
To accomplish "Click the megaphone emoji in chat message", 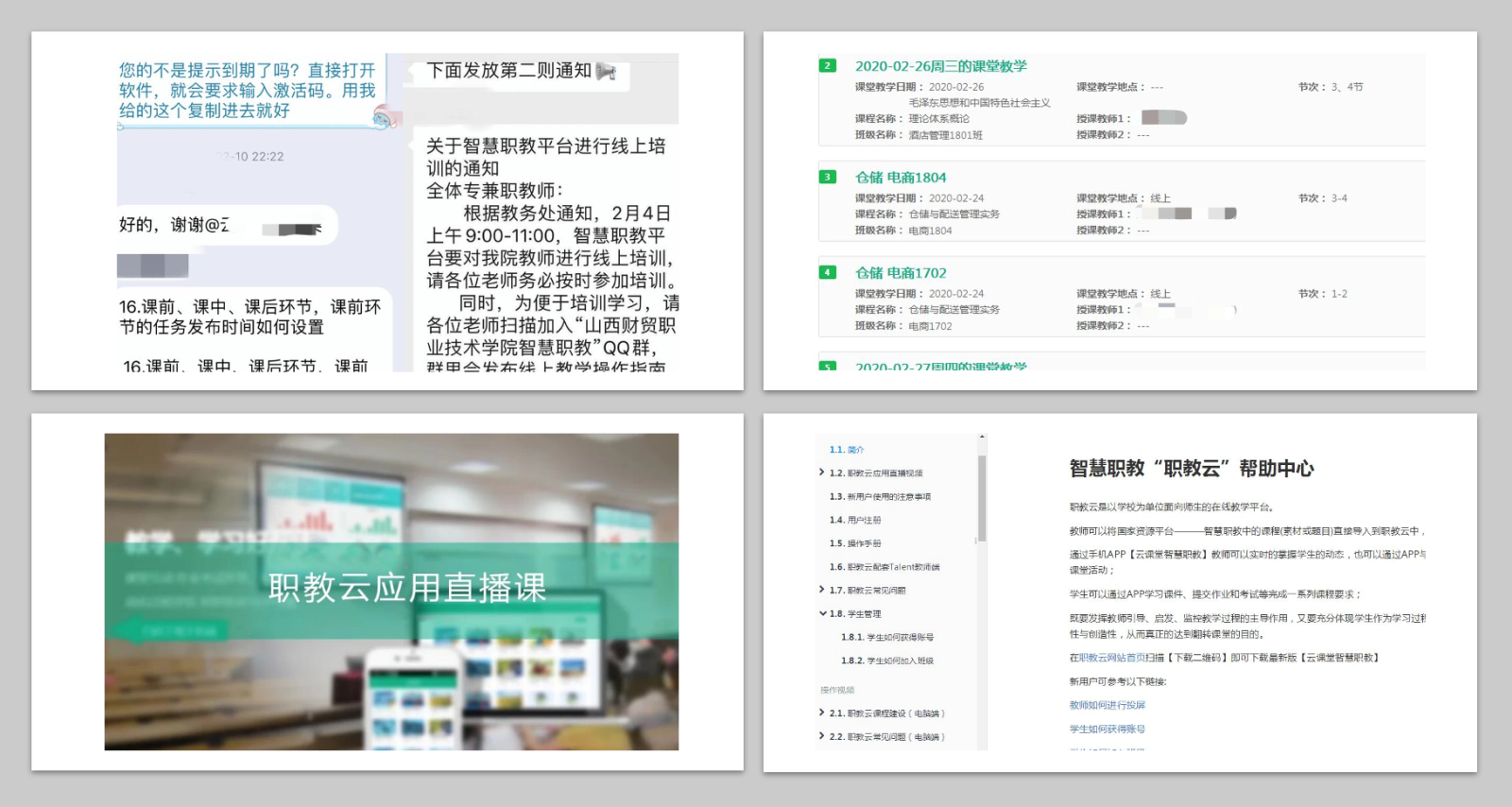I will (x=607, y=71).
